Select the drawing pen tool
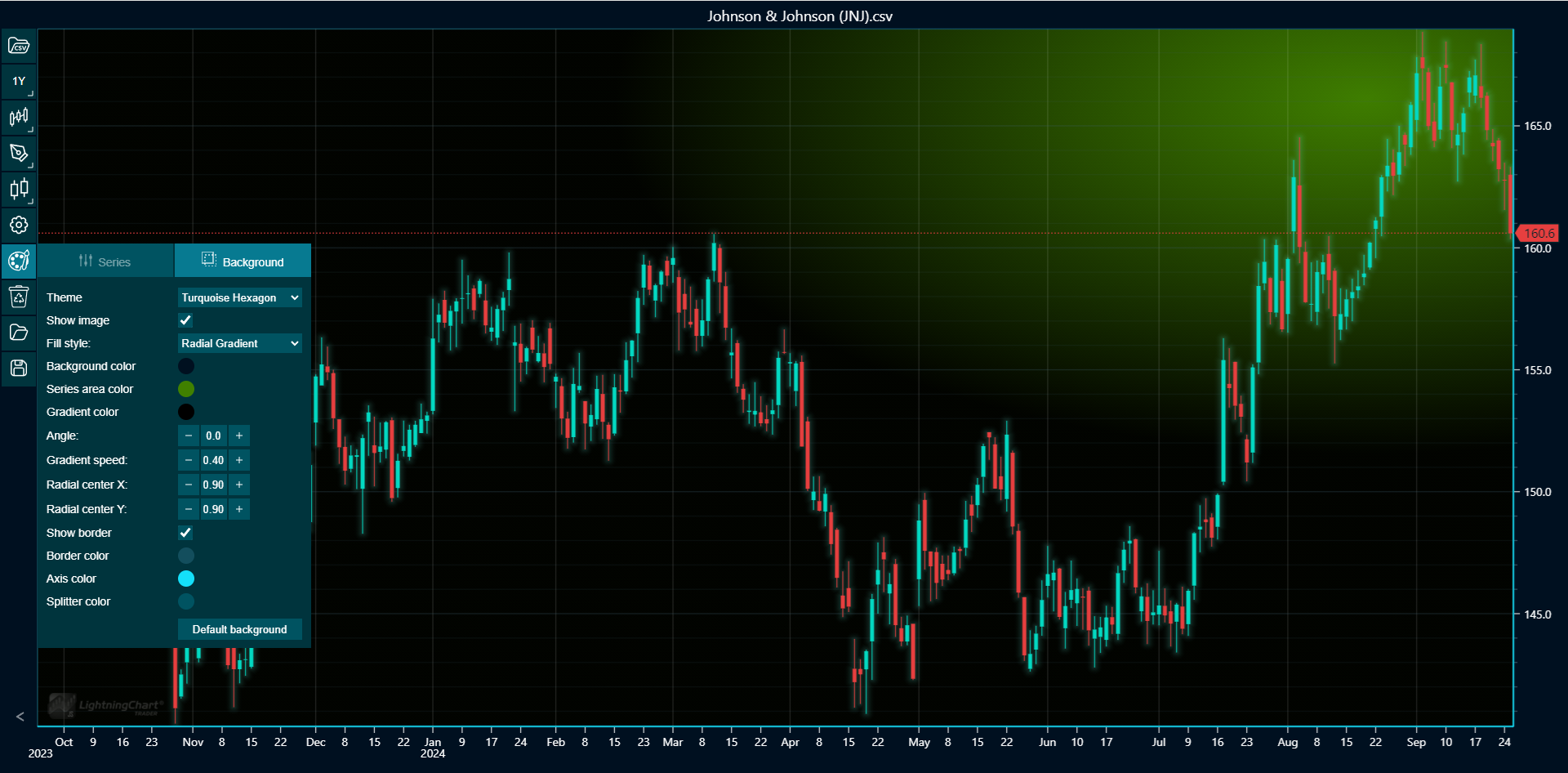The height and width of the screenshot is (773, 1568). click(x=19, y=153)
